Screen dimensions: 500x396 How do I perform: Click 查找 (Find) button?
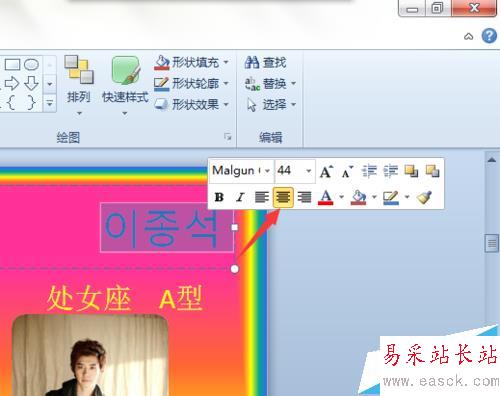point(266,63)
